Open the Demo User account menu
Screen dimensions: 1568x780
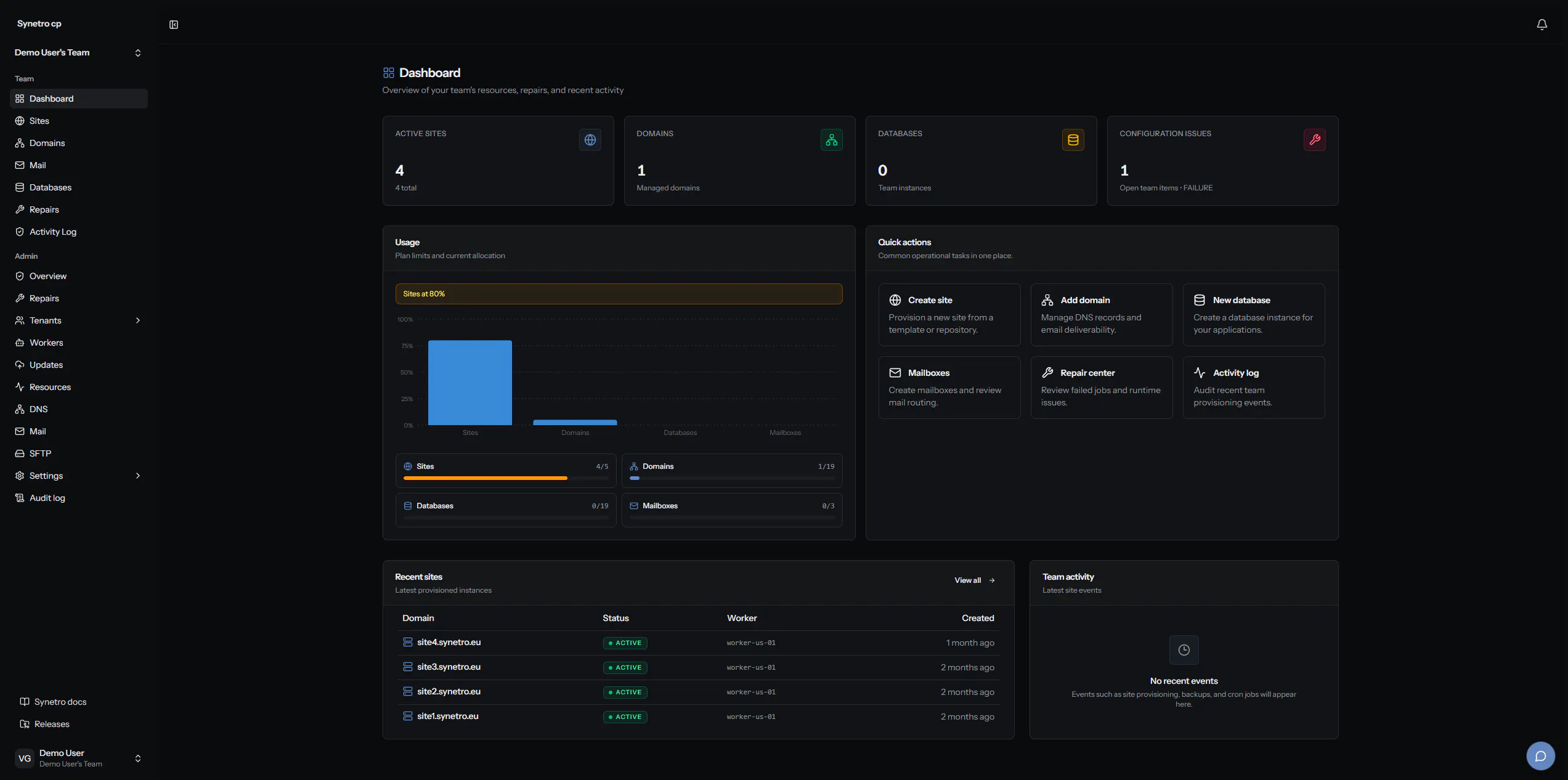pyautogui.click(x=79, y=758)
